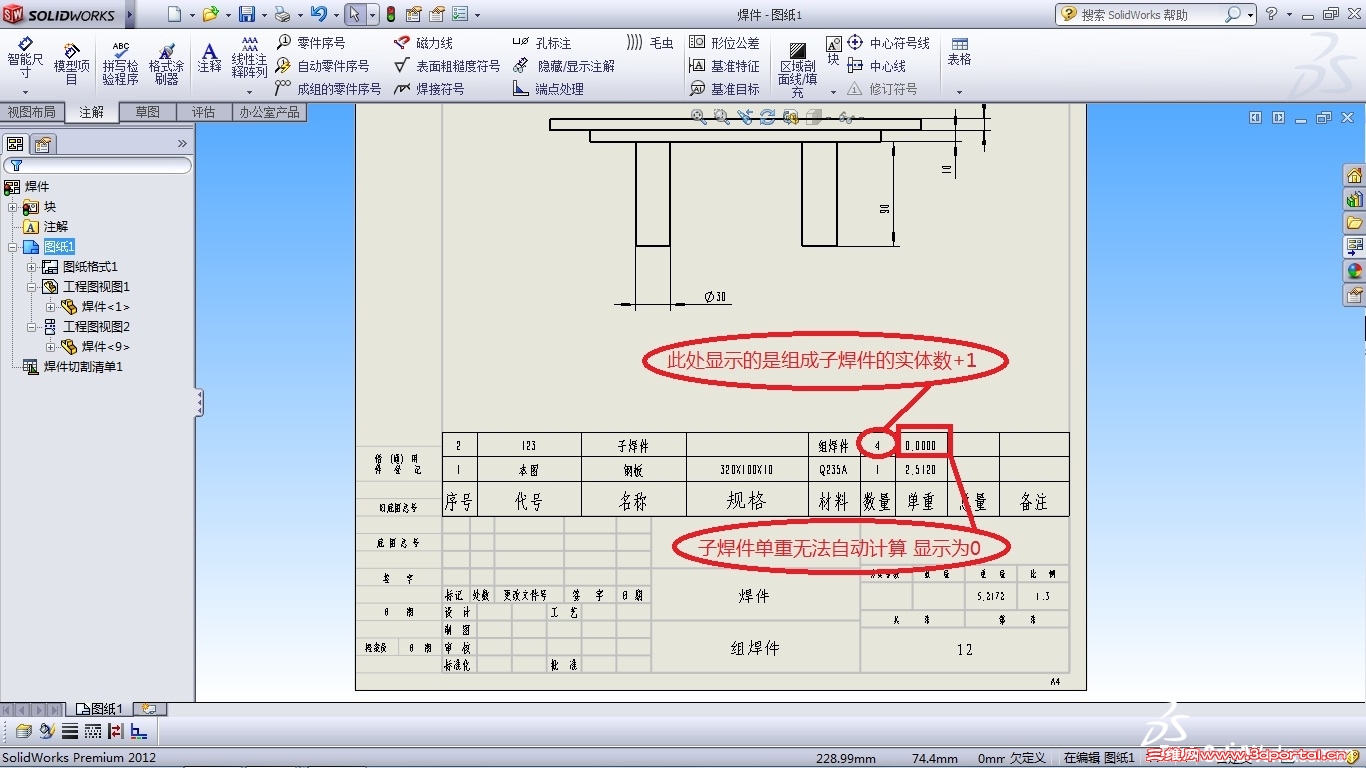
Task: Insert a 注释 note annotation
Action: coord(209,57)
